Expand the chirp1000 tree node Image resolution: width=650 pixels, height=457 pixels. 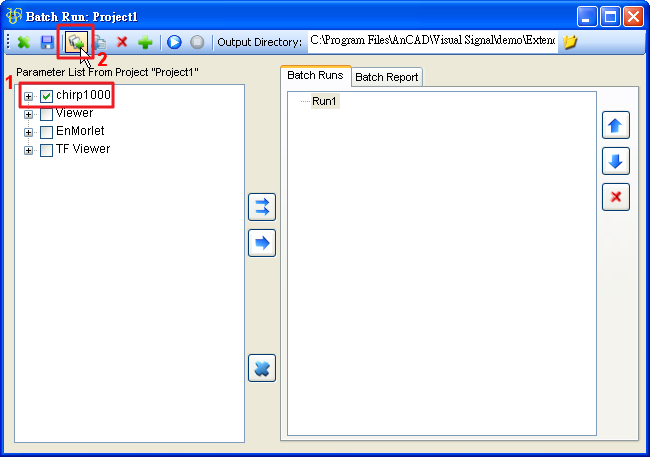[29, 97]
